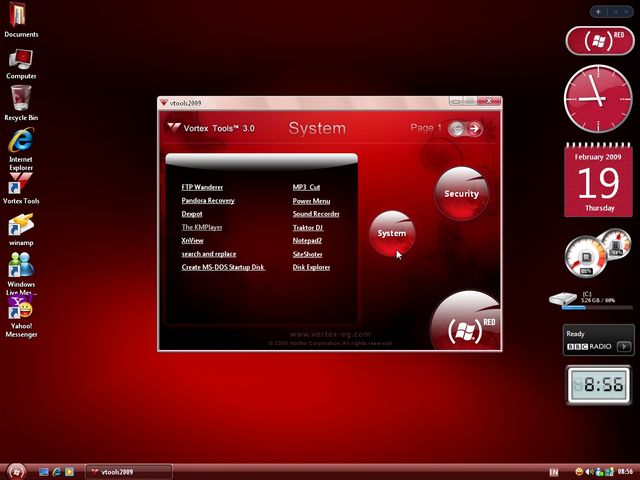Click the Create MS-DOS Startup Disk link
This screenshot has height=480, width=640.
[223, 267]
